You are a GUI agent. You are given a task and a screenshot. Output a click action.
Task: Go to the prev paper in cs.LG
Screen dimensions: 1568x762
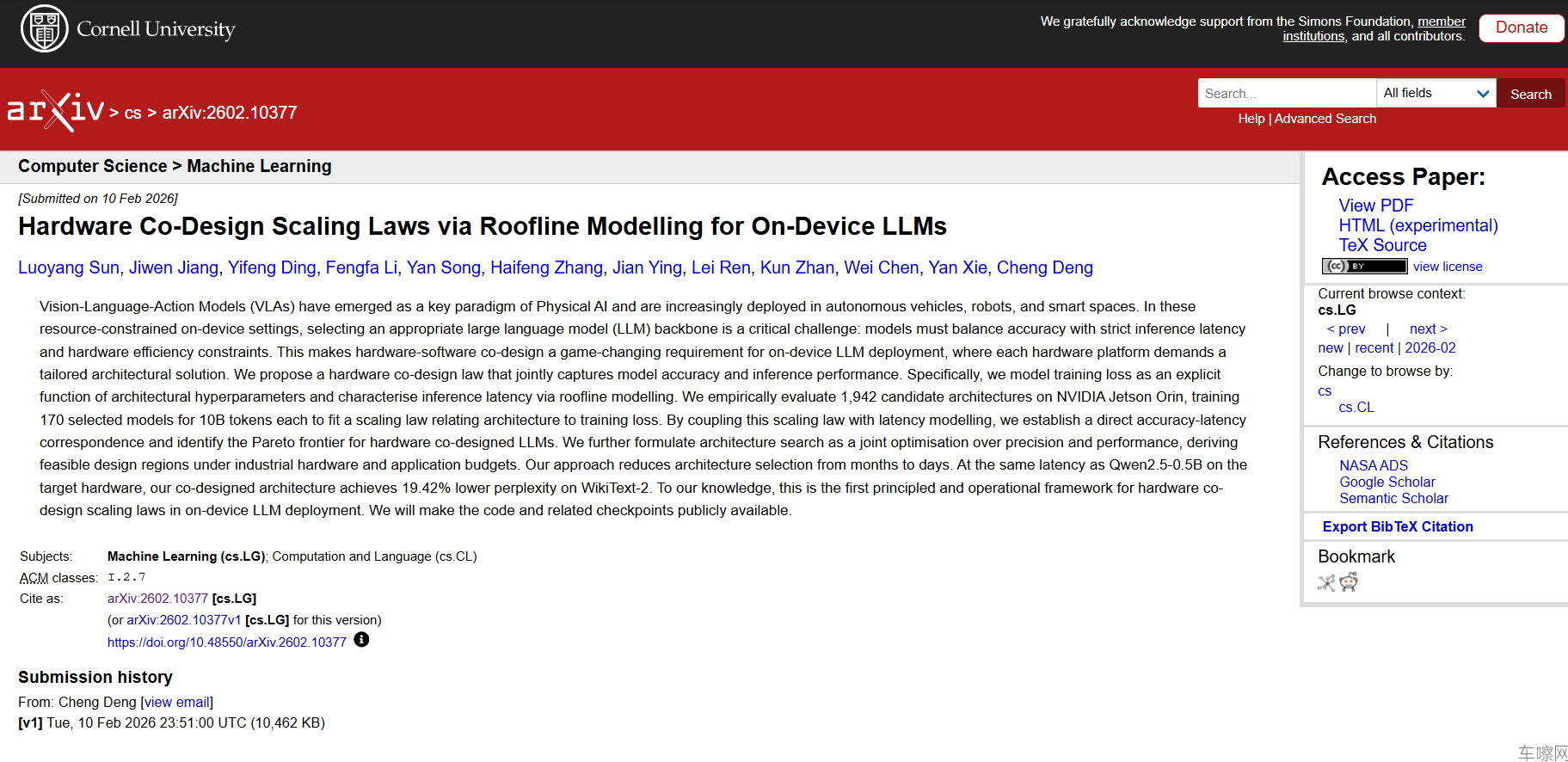click(1346, 329)
